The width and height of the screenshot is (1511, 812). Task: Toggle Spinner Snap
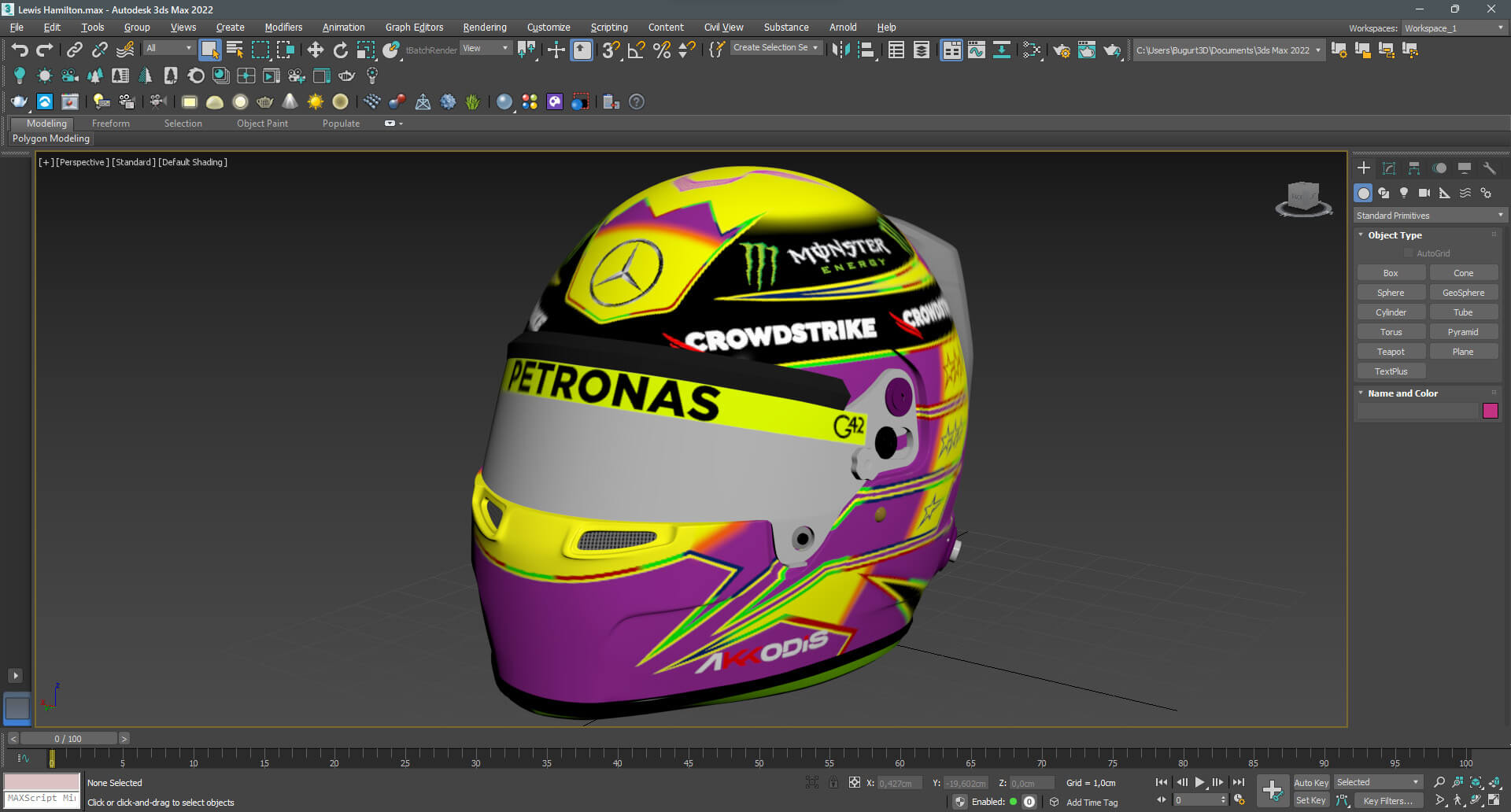click(686, 50)
